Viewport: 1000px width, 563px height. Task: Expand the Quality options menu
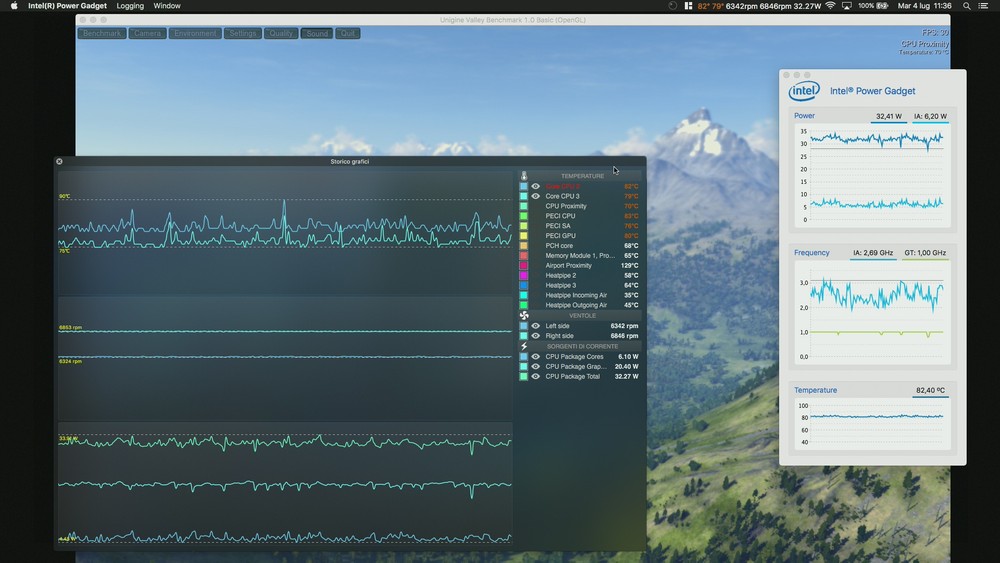tap(281, 33)
